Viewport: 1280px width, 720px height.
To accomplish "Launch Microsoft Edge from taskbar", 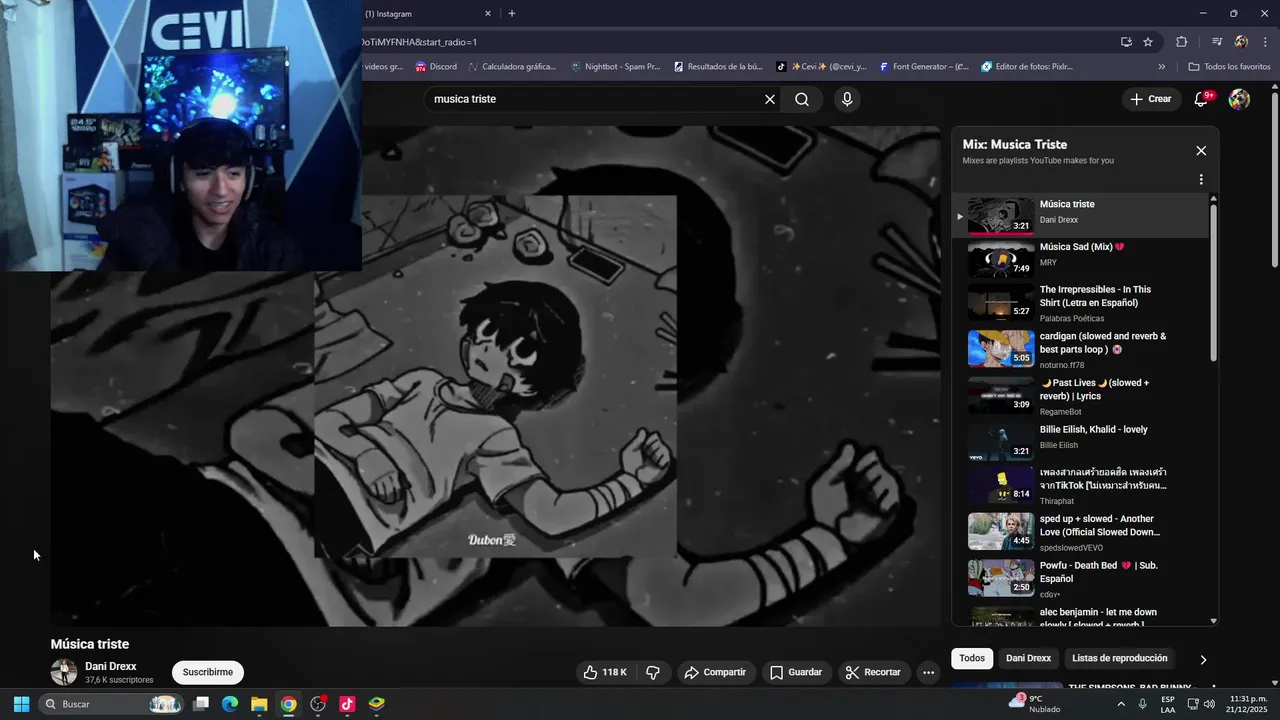I will pos(230,704).
